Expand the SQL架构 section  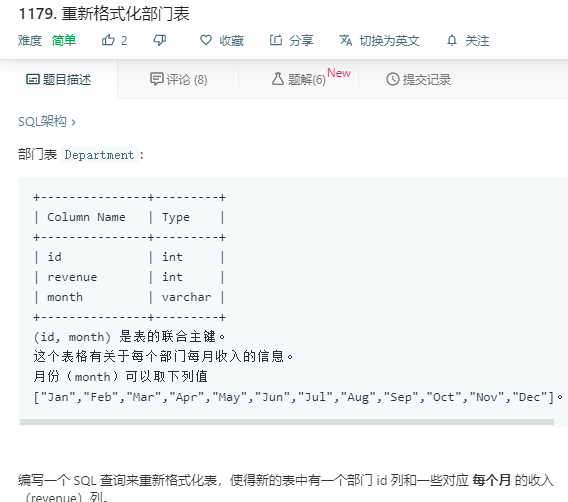pyautogui.click(x=42, y=122)
